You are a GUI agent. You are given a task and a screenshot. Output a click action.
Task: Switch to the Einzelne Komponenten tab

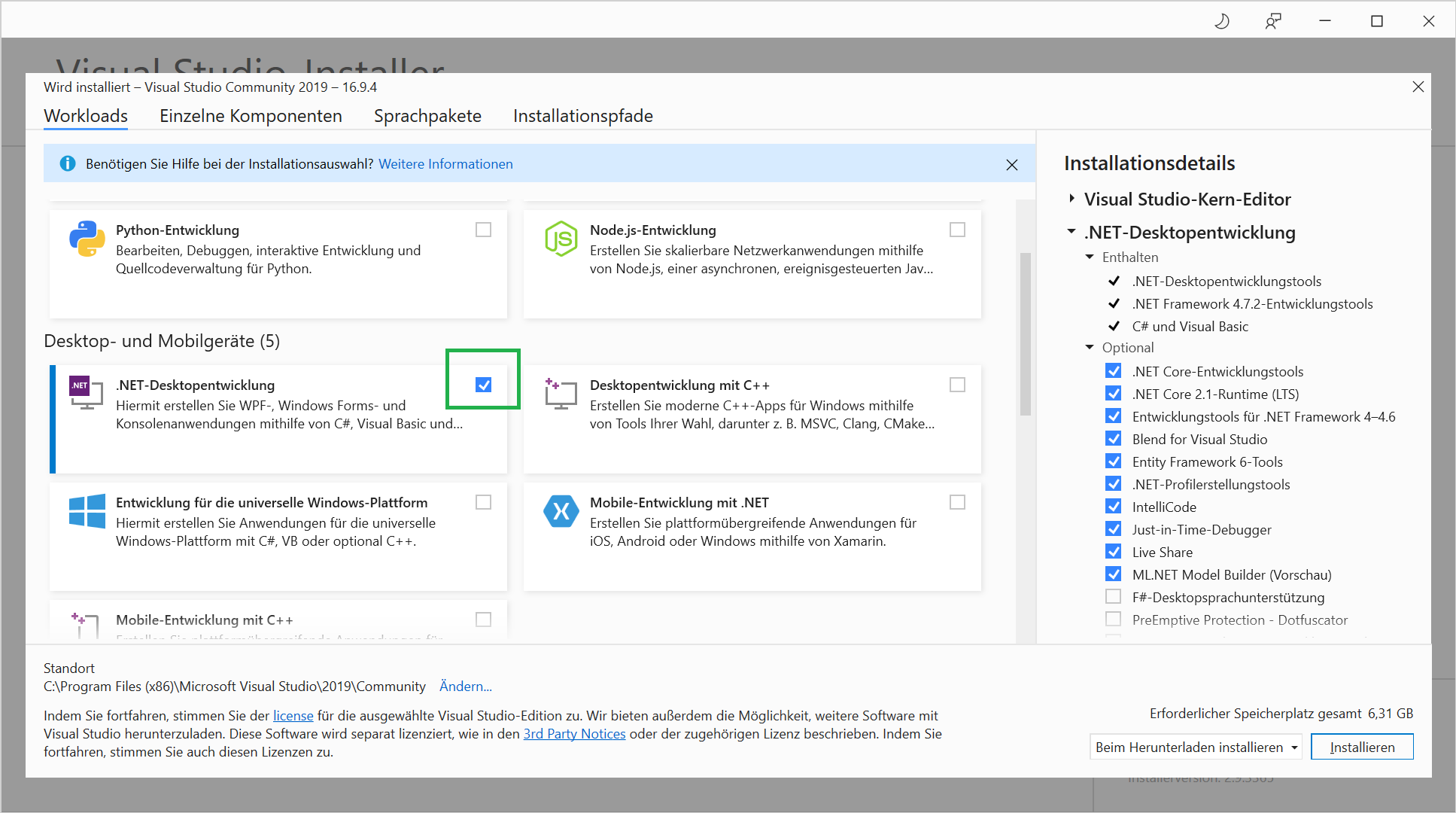pos(251,116)
